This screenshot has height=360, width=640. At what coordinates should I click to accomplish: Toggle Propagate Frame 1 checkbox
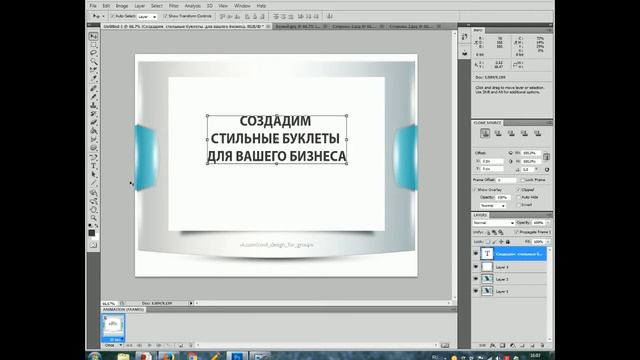click(x=517, y=232)
